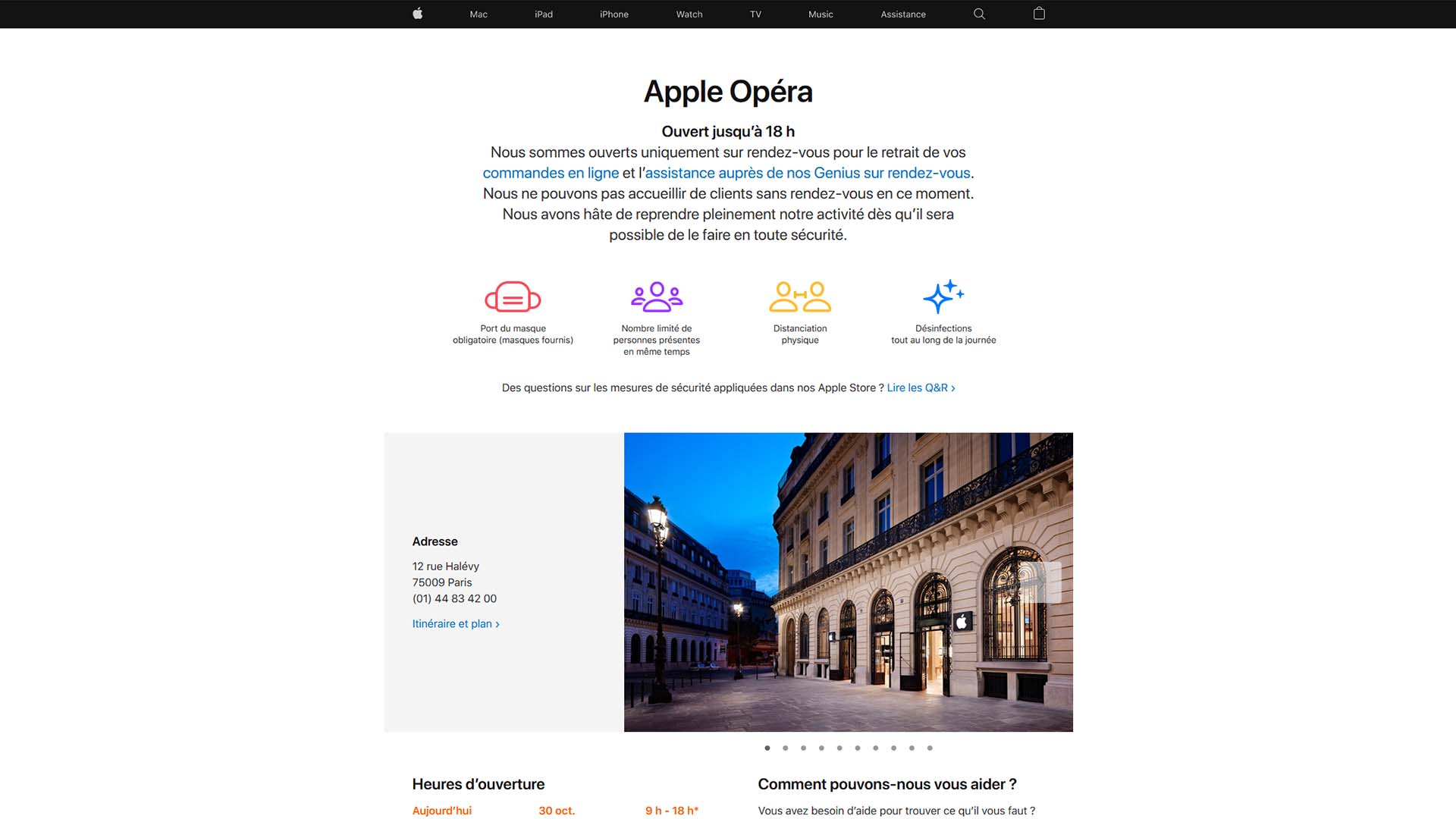
Task: Open the shopping bag icon
Action: click(1039, 14)
